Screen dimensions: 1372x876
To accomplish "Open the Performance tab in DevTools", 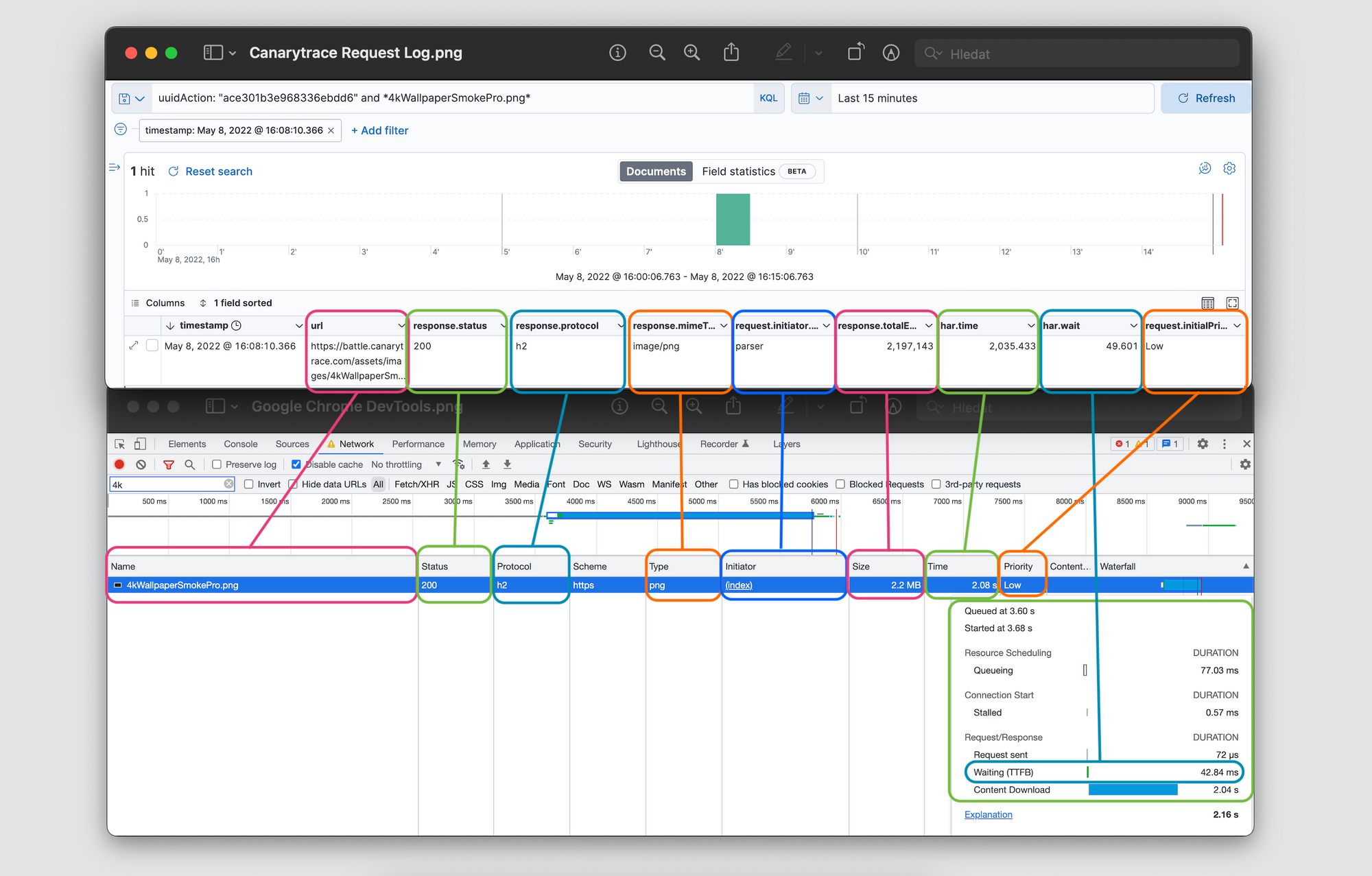I will 418,444.
